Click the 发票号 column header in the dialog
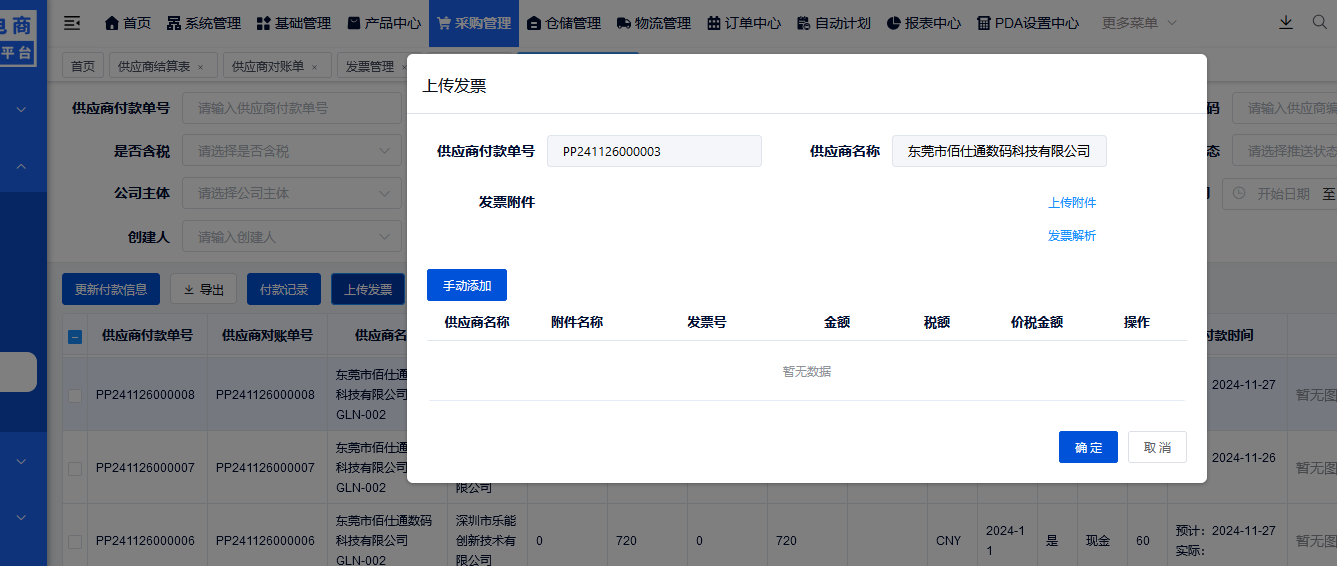The height and width of the screenshot is (566, 1337). click(707, 322)
